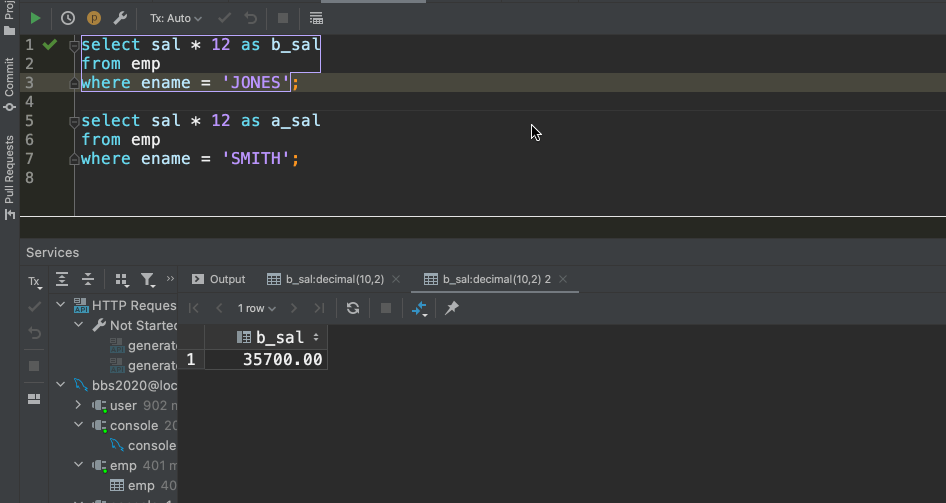Screen dimensions: 946x503
Task: Toggle in-editor results table icon
Action: pos(316,18)
